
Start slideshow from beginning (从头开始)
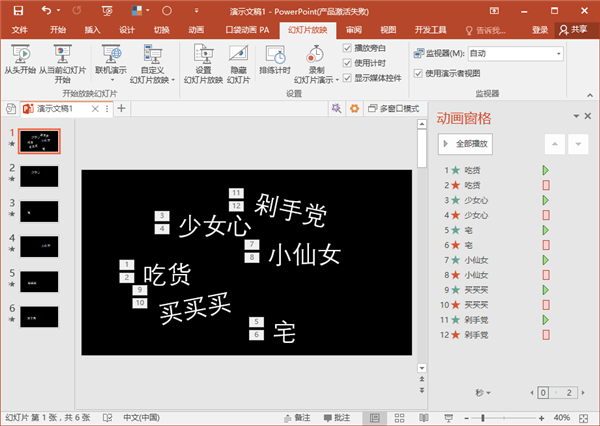(20, 59)
